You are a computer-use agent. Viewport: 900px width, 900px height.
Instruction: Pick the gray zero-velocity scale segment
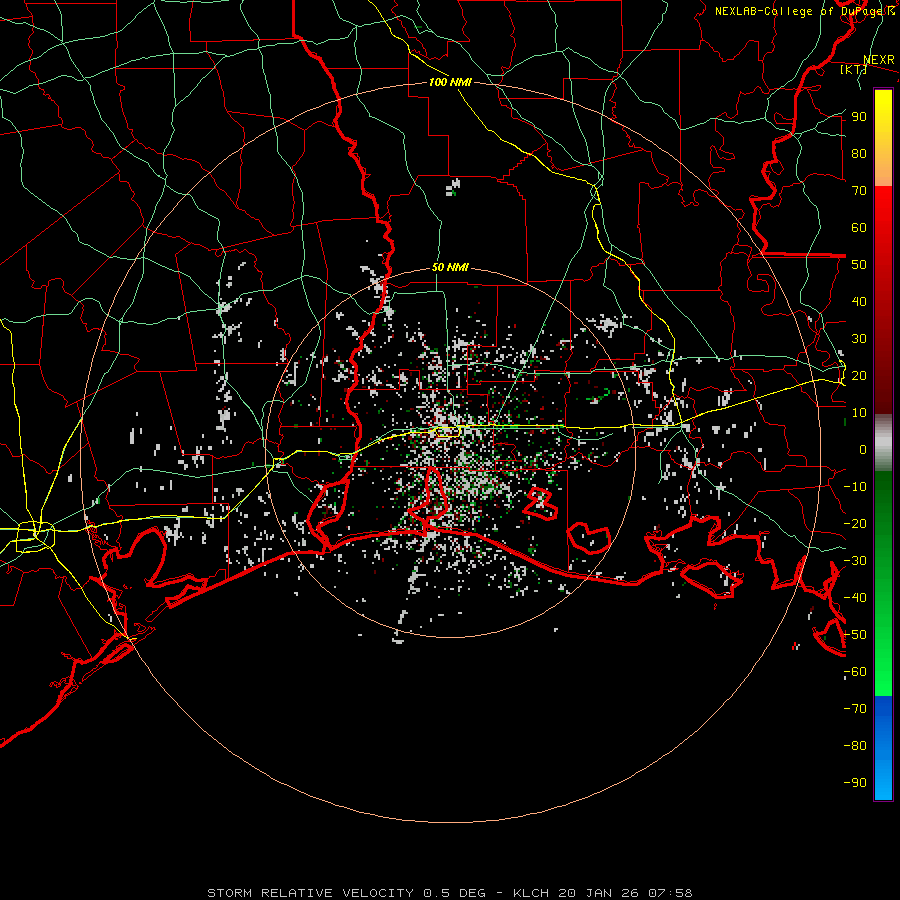point(883,443)
